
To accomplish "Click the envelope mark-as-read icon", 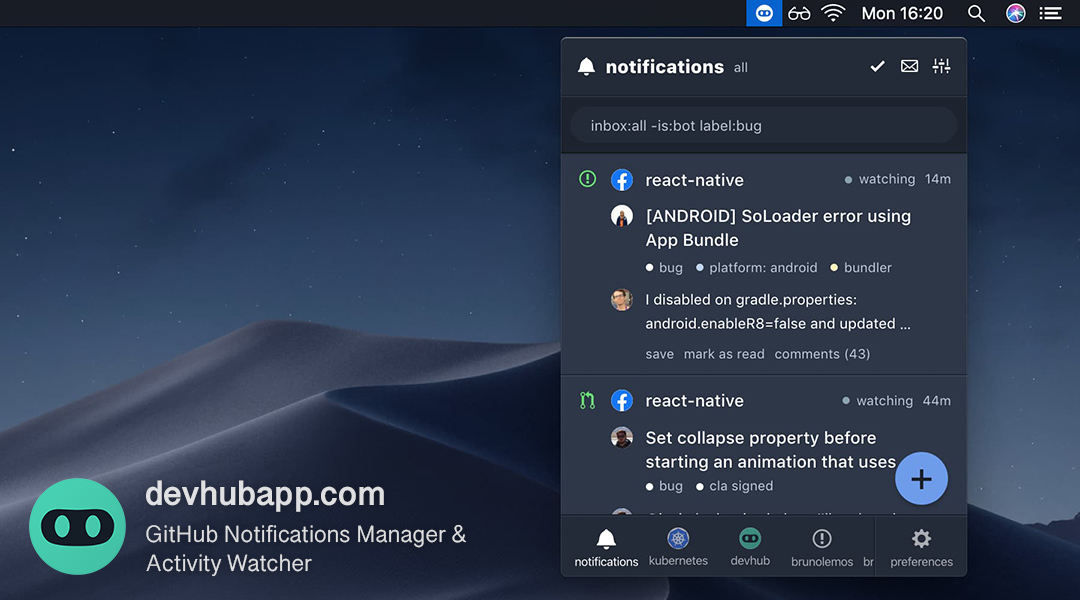I will [x=909, y=66].
